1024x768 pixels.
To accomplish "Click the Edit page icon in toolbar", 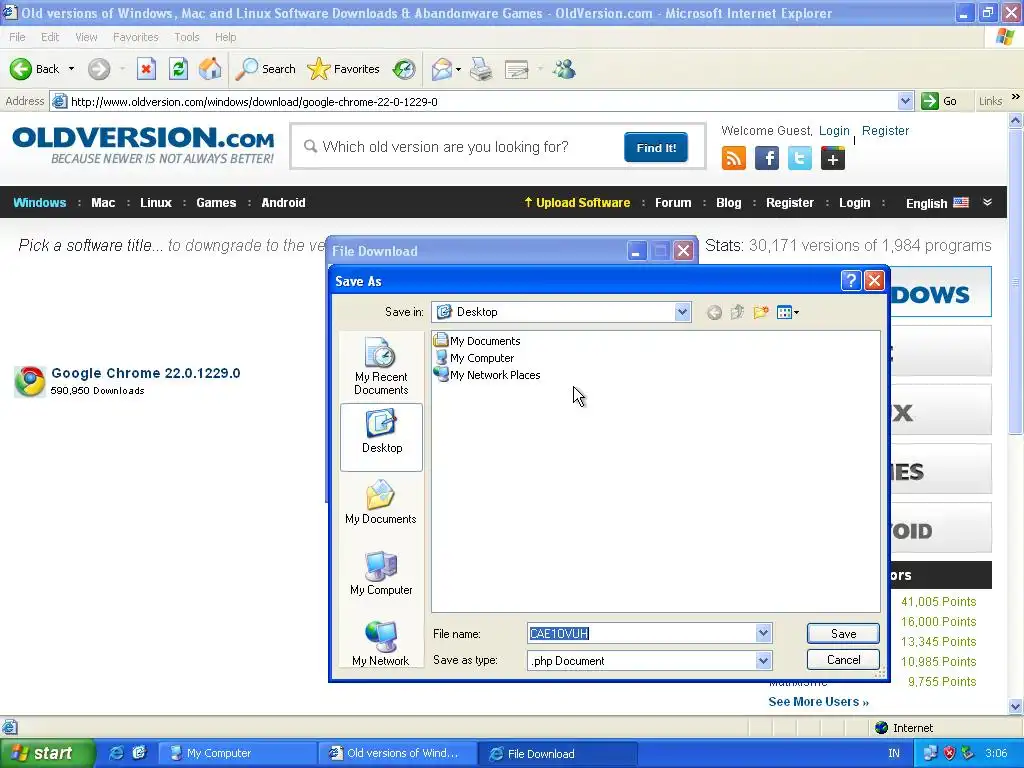I will coord(517,69).
